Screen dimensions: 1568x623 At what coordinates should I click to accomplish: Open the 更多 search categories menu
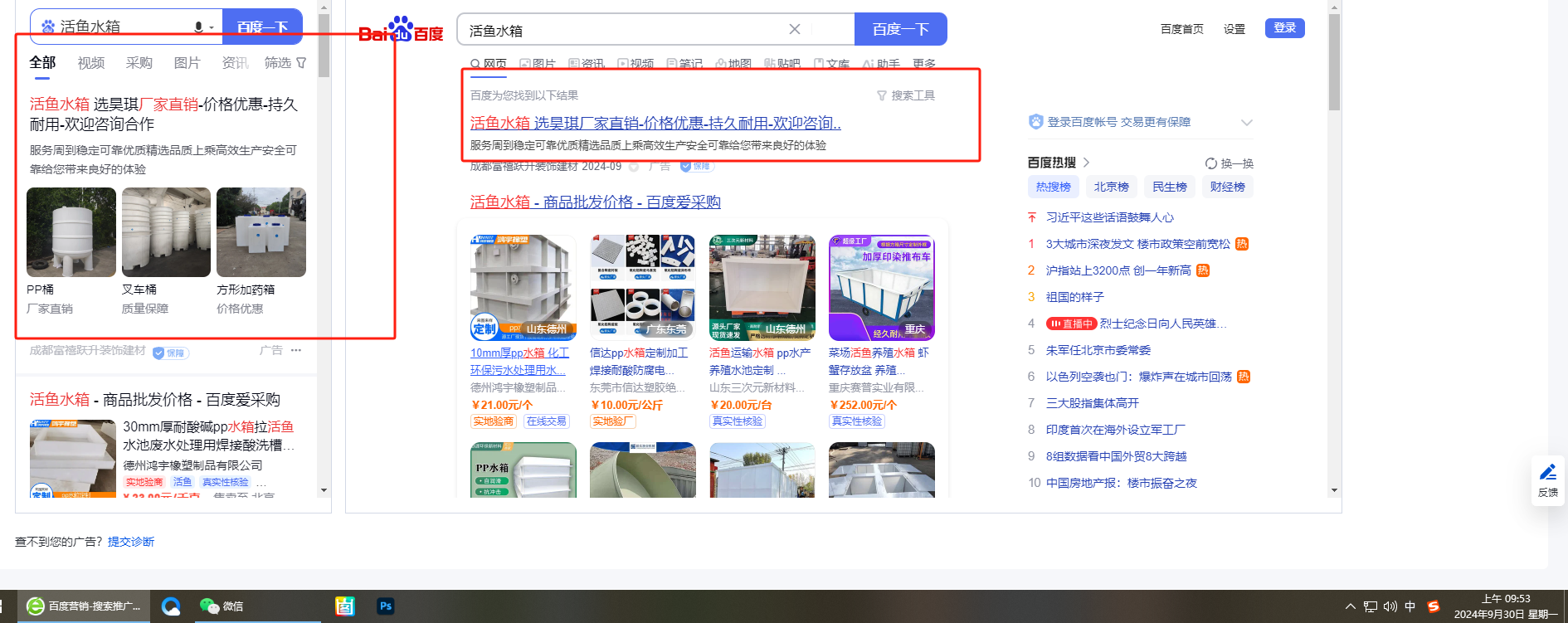[924, 64]
